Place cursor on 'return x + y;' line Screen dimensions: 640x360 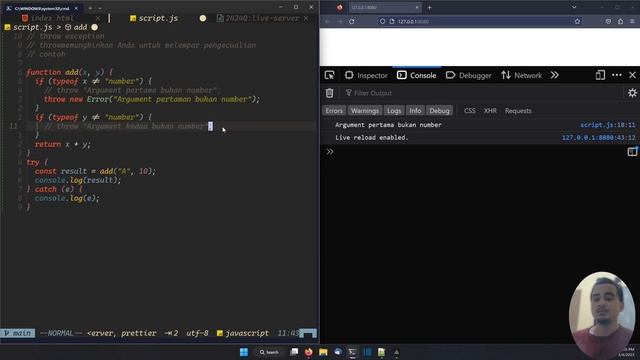(62, 144)
